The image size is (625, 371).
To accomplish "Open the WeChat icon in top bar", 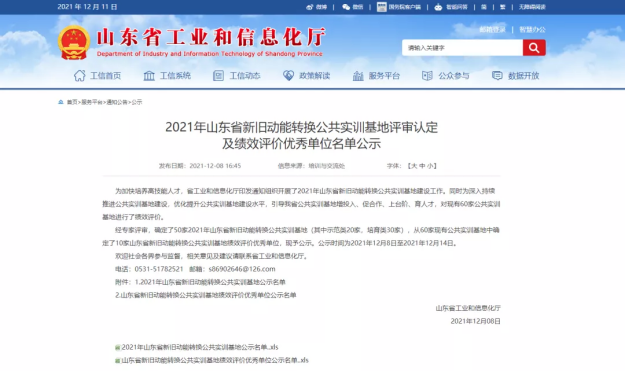I will [346, 7].
